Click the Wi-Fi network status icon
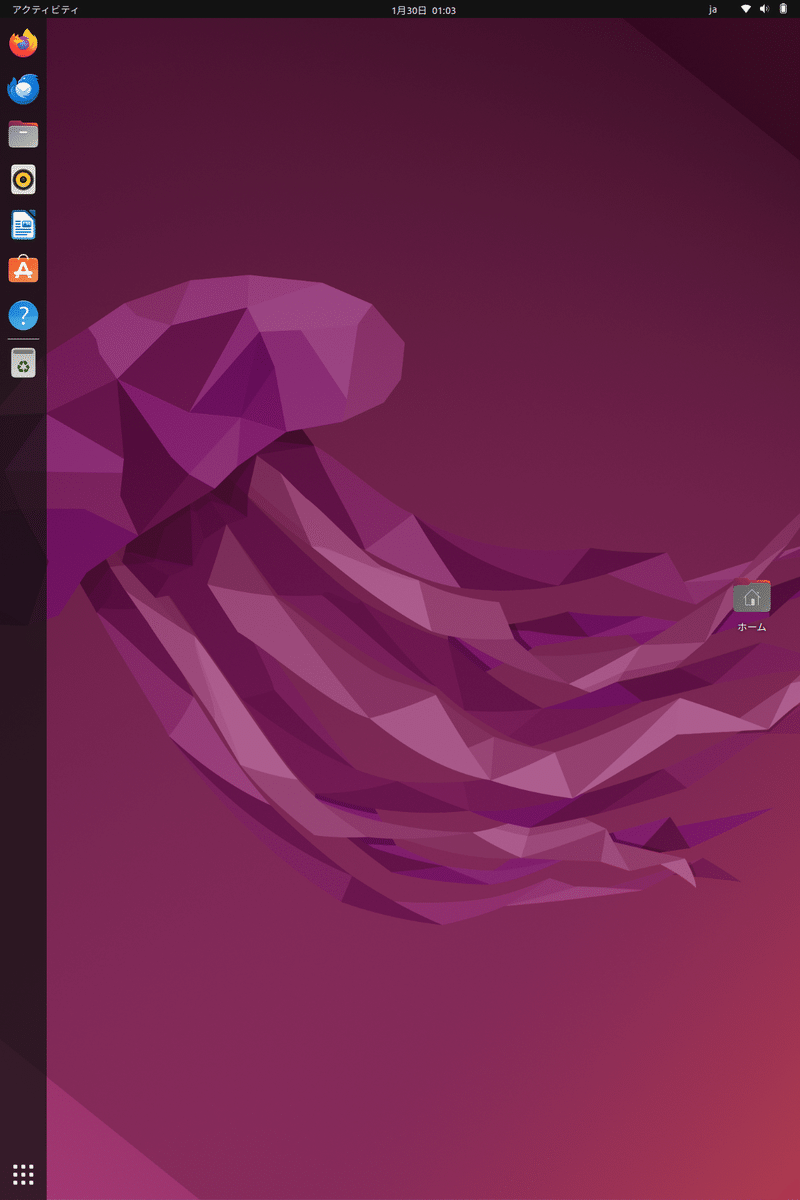Screen dimensions: 800x1200 click(746, 9)
